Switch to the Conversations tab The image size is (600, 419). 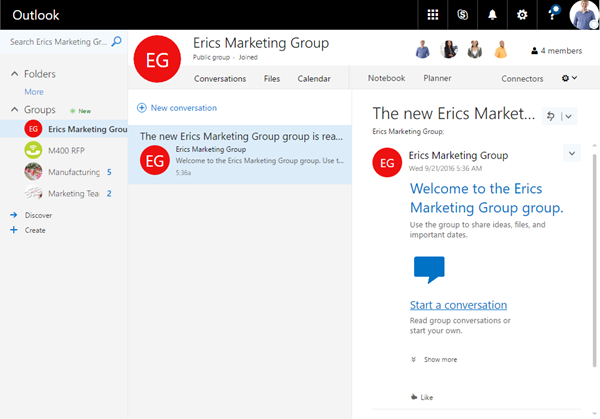(x=220, y=78)
